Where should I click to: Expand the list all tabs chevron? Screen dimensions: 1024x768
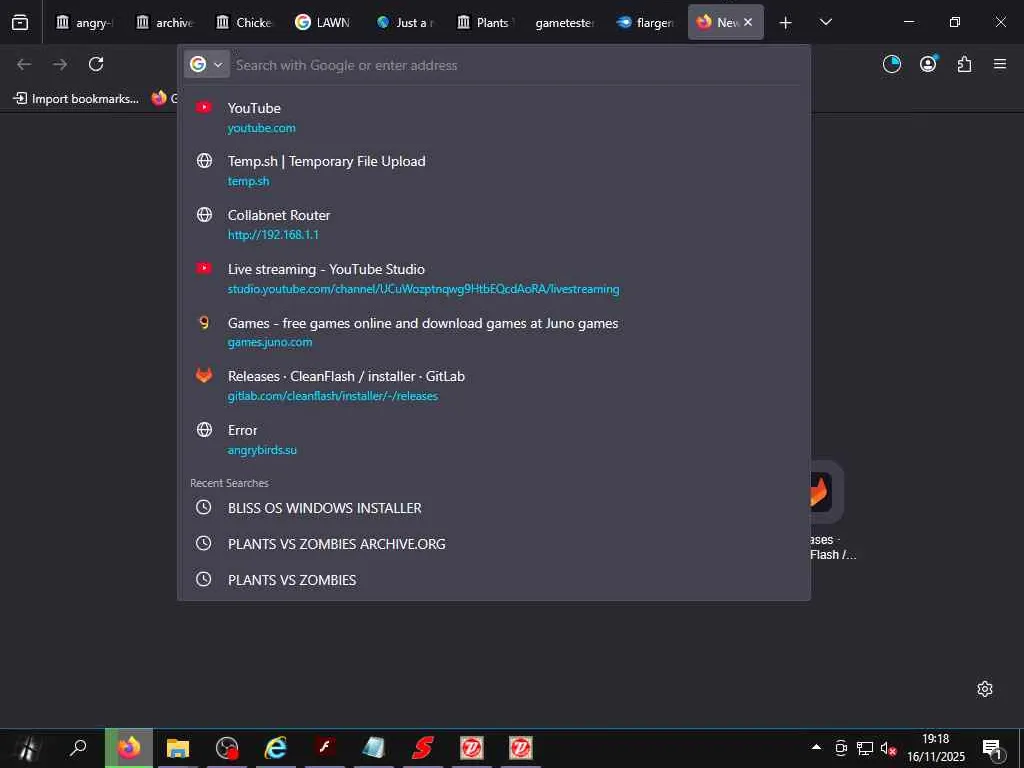[825, 22]
